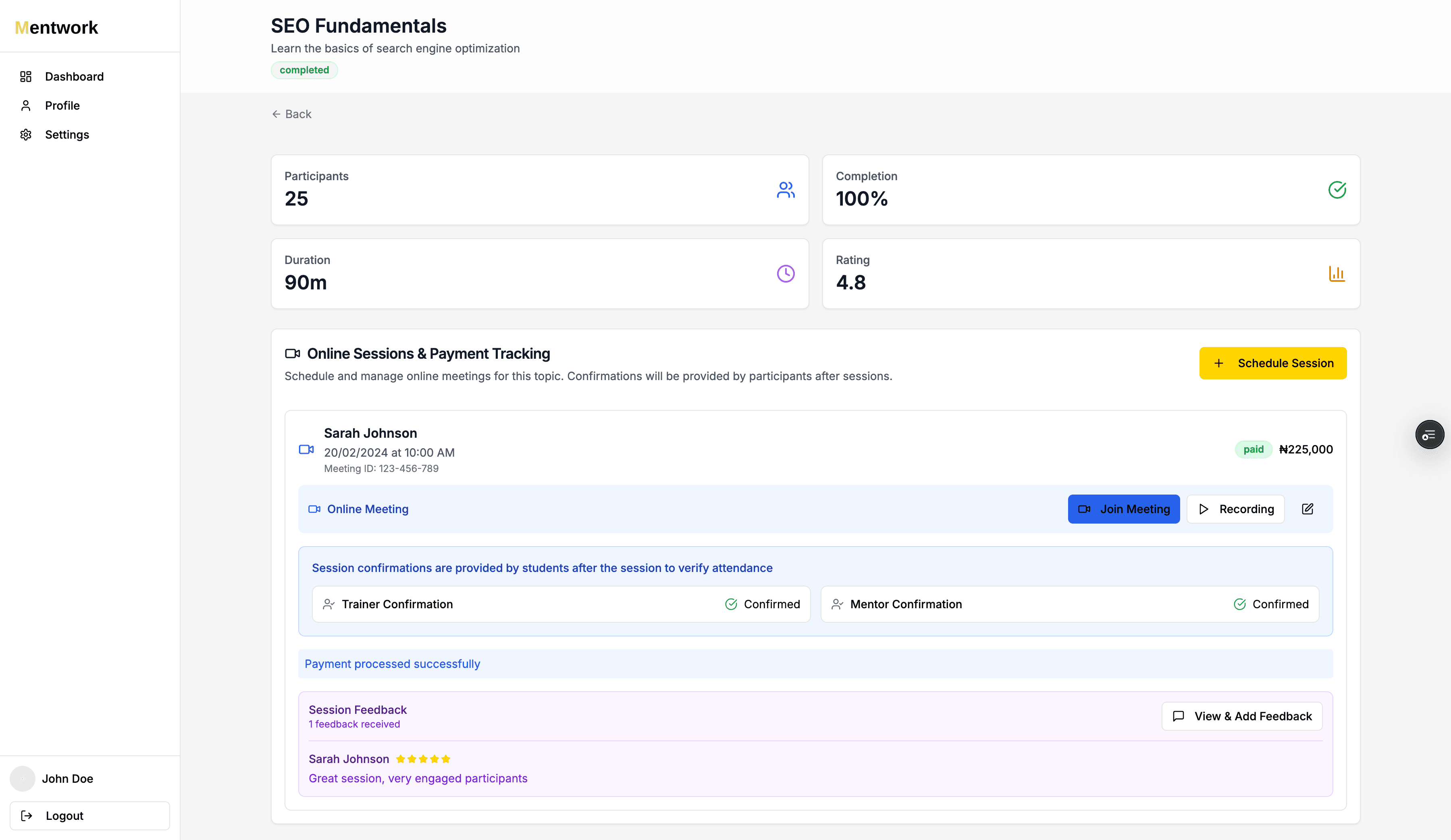
Task: Click the purple duration clock icon
Action: 786,273
